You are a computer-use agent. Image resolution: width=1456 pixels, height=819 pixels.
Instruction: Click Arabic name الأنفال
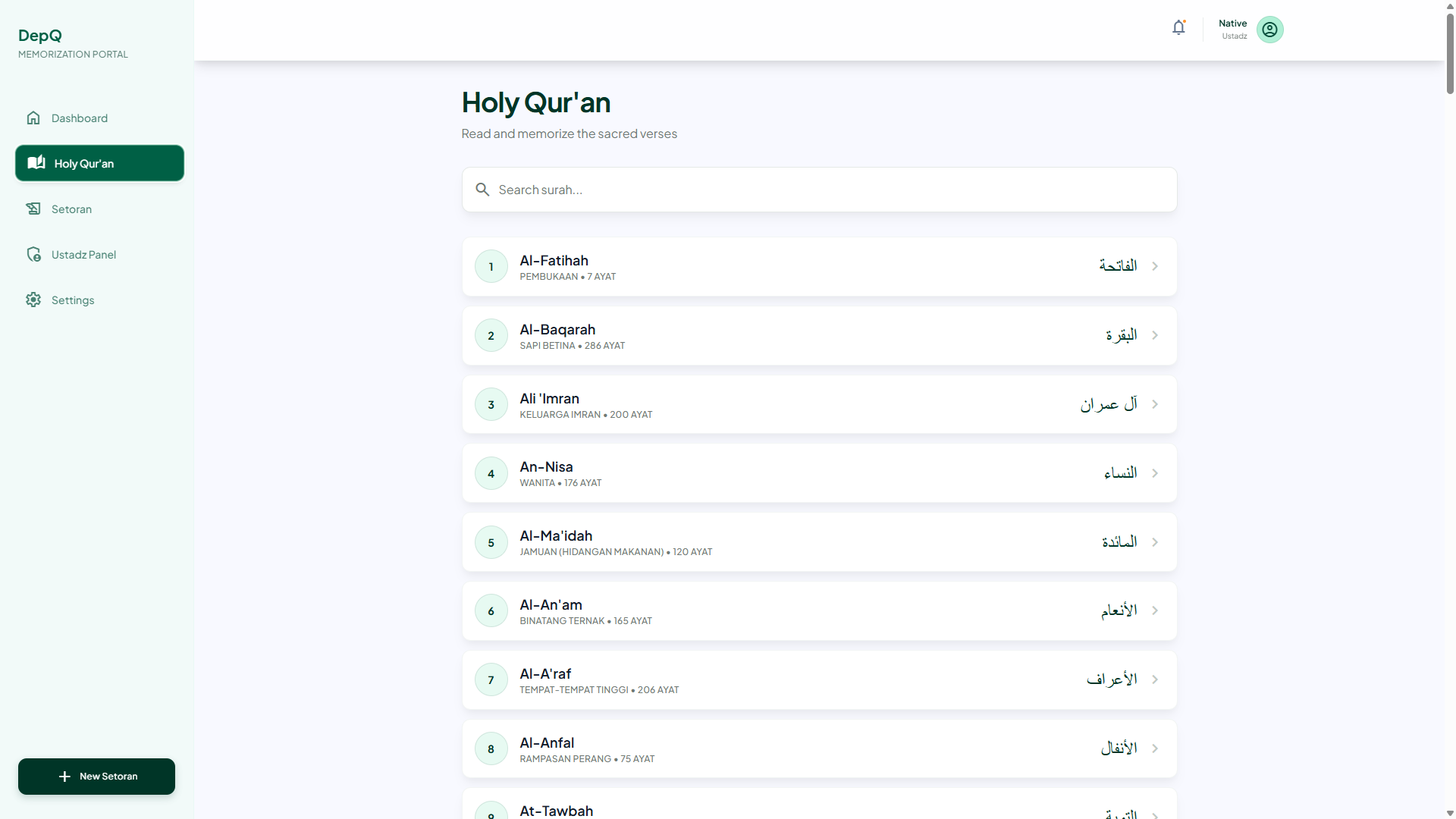[1119, 748]
